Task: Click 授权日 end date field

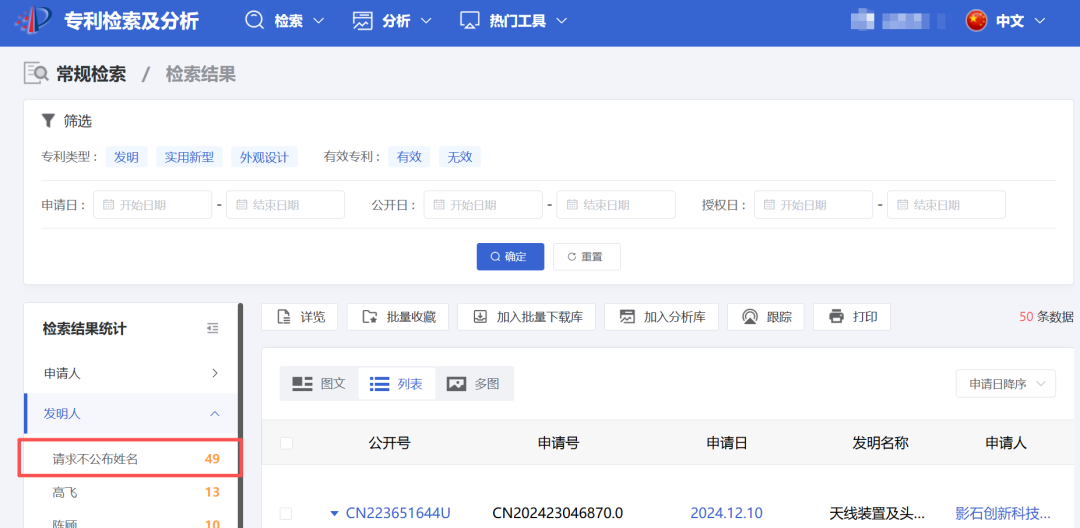Action: (946, 204)
